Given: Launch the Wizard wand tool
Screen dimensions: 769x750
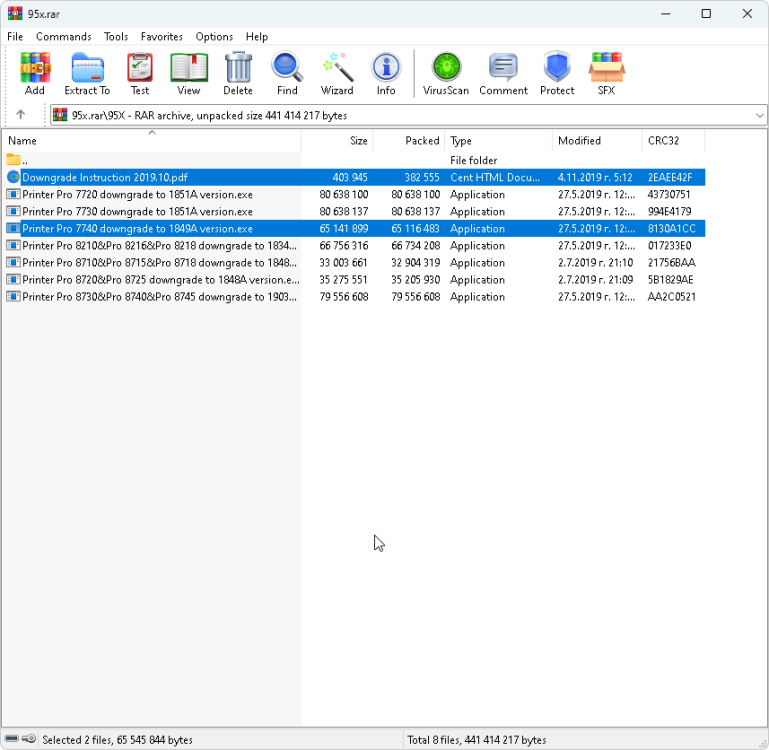Looking at the screenshot, I should point(337,74).
